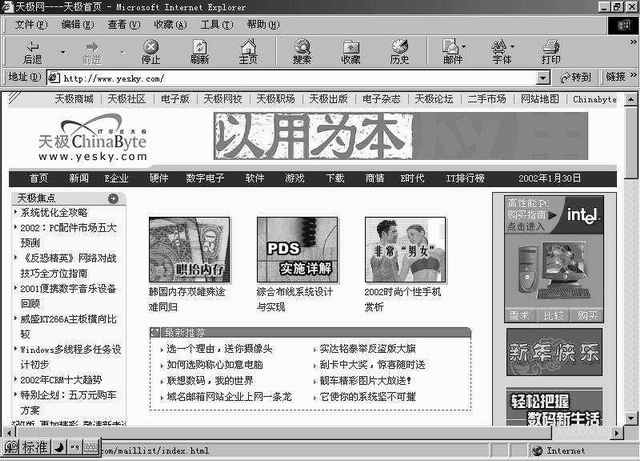
Task: Open 如何选购称心如意电脑 link
Action: point(215,365)
